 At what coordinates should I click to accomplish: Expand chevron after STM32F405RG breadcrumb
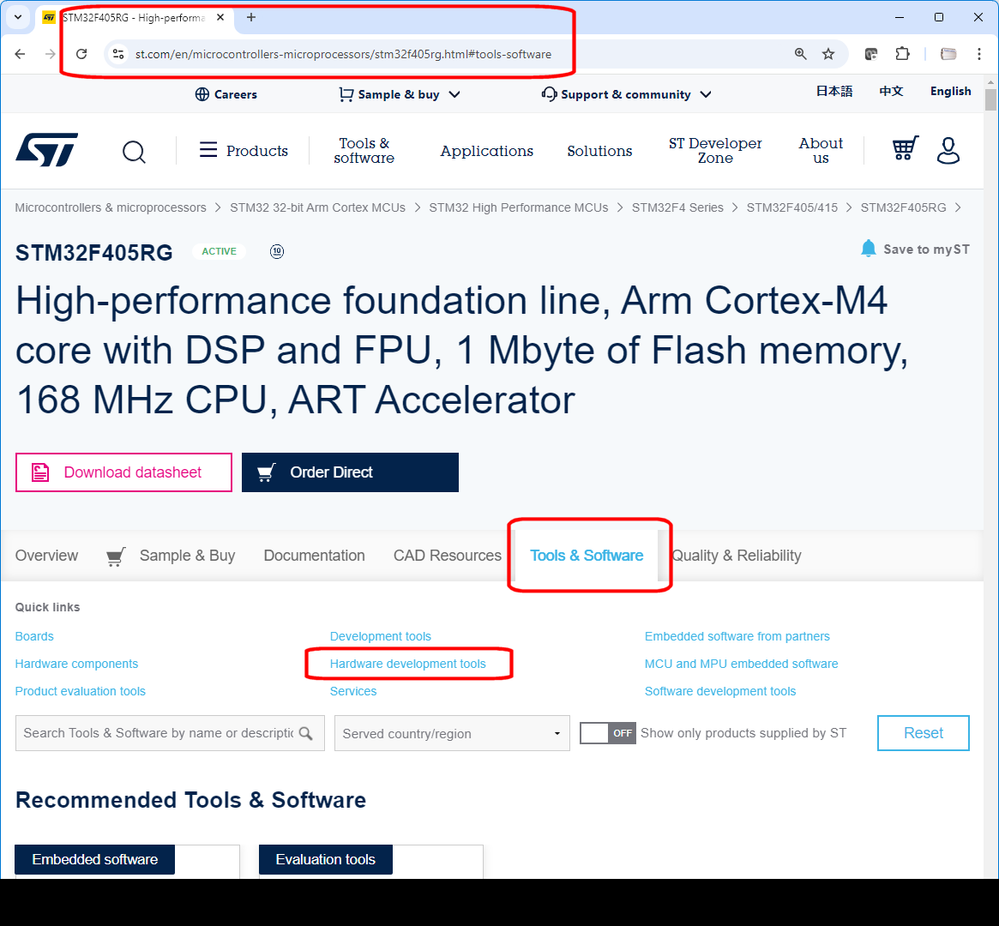[958, 208]
